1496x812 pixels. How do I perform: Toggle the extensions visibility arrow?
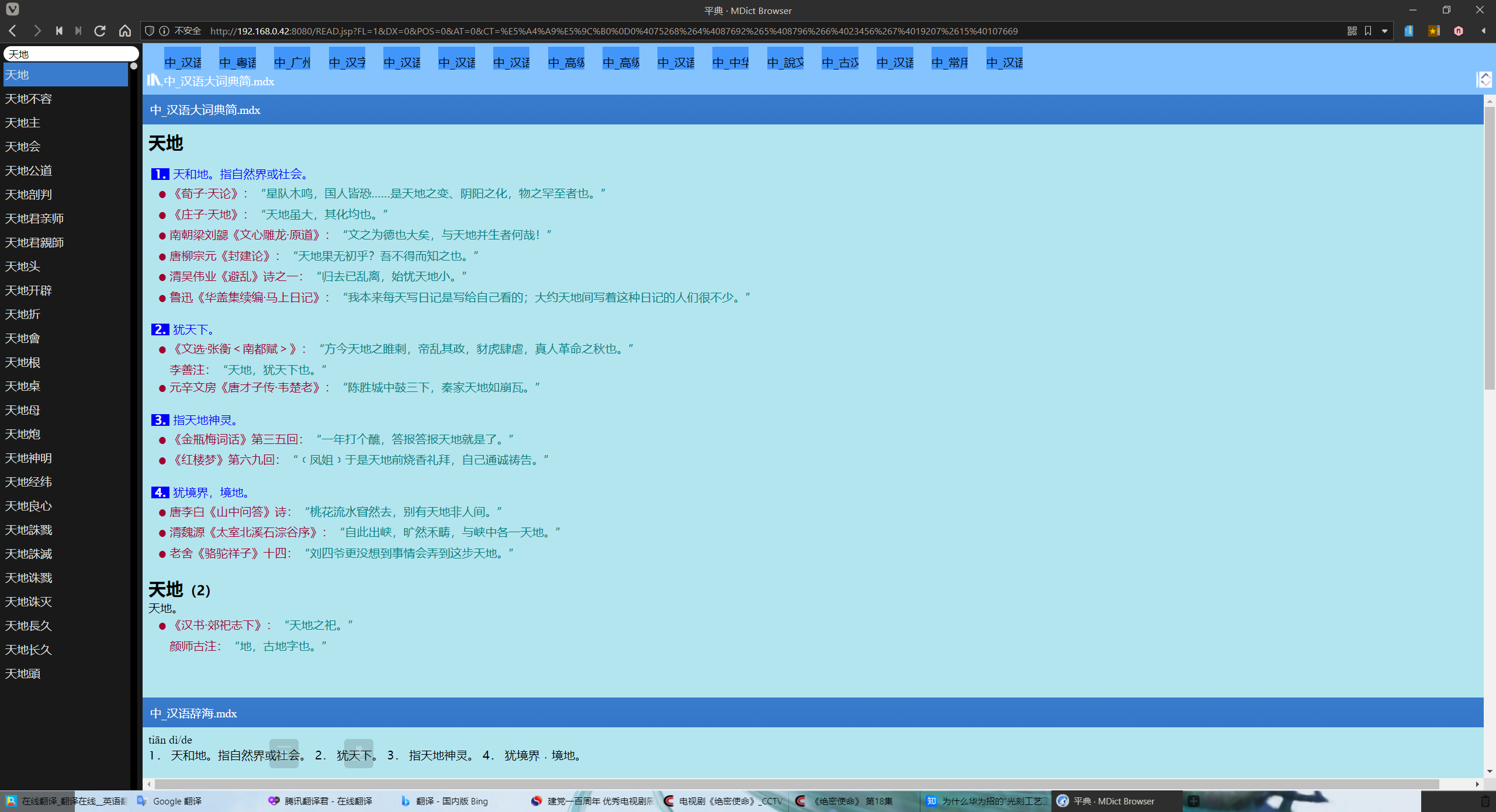[1483, 31]
